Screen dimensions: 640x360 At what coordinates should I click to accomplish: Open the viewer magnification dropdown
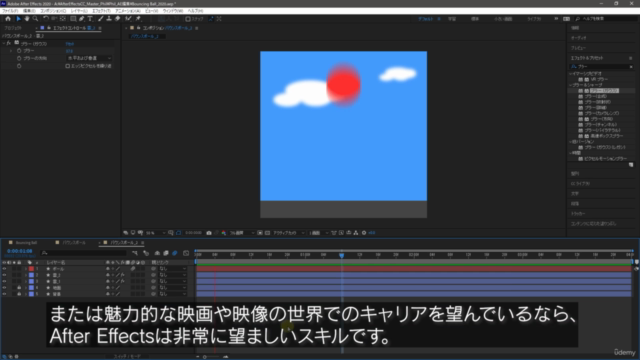(156, 233)
